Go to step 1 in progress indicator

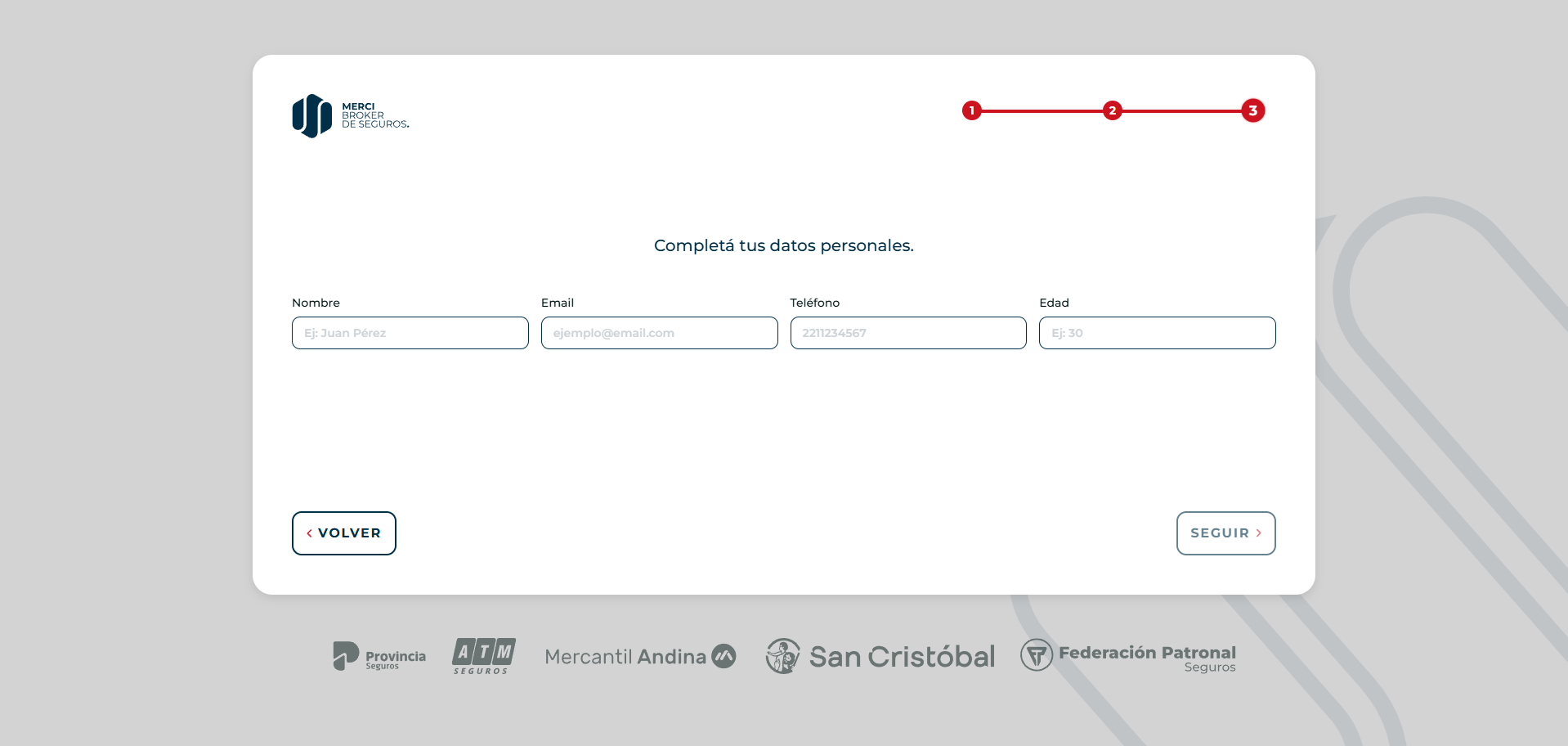(x=971, y=110)
